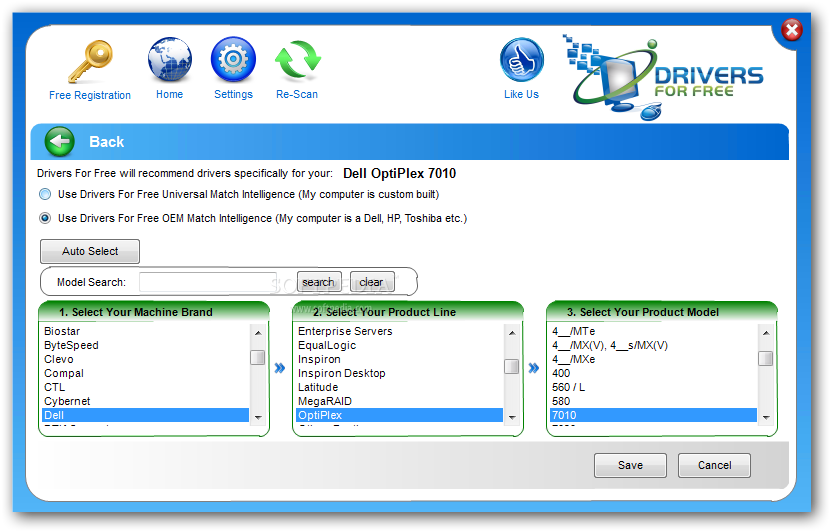Click Save button
The height and width of the screenshot is (532, 831).
[630, 465]
